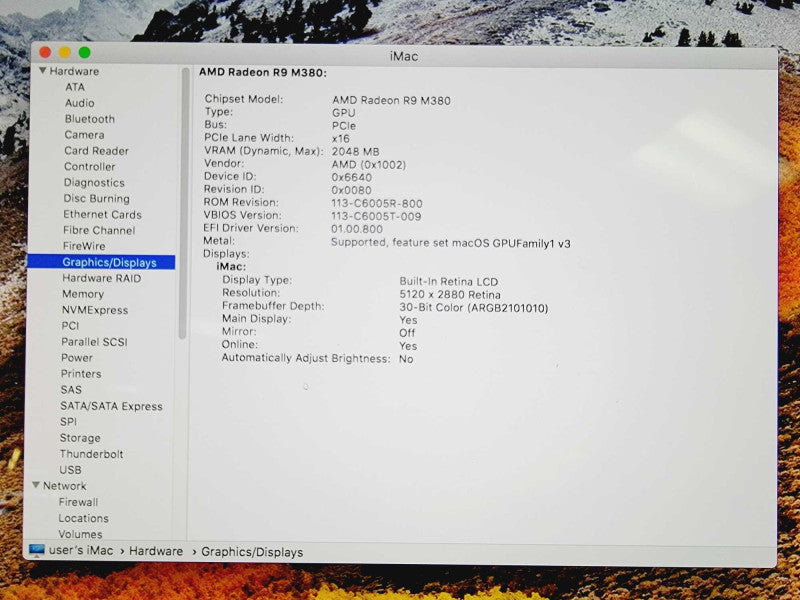800x600 pixels.
Task: Open the Diagnostics entry
Action: [x=94, y=182]
